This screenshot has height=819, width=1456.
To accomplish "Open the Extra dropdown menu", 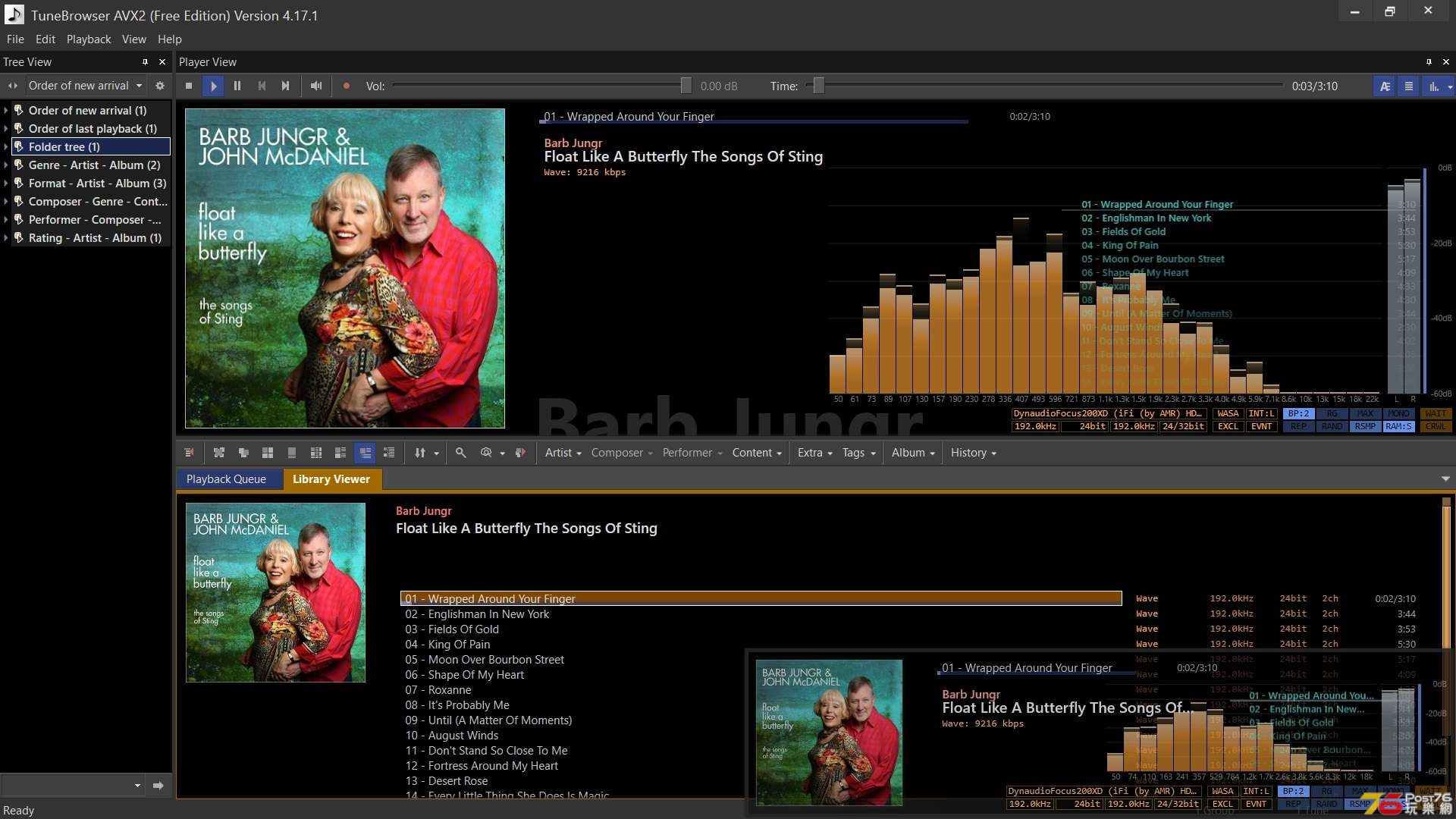I will click(x=814, y=453).
